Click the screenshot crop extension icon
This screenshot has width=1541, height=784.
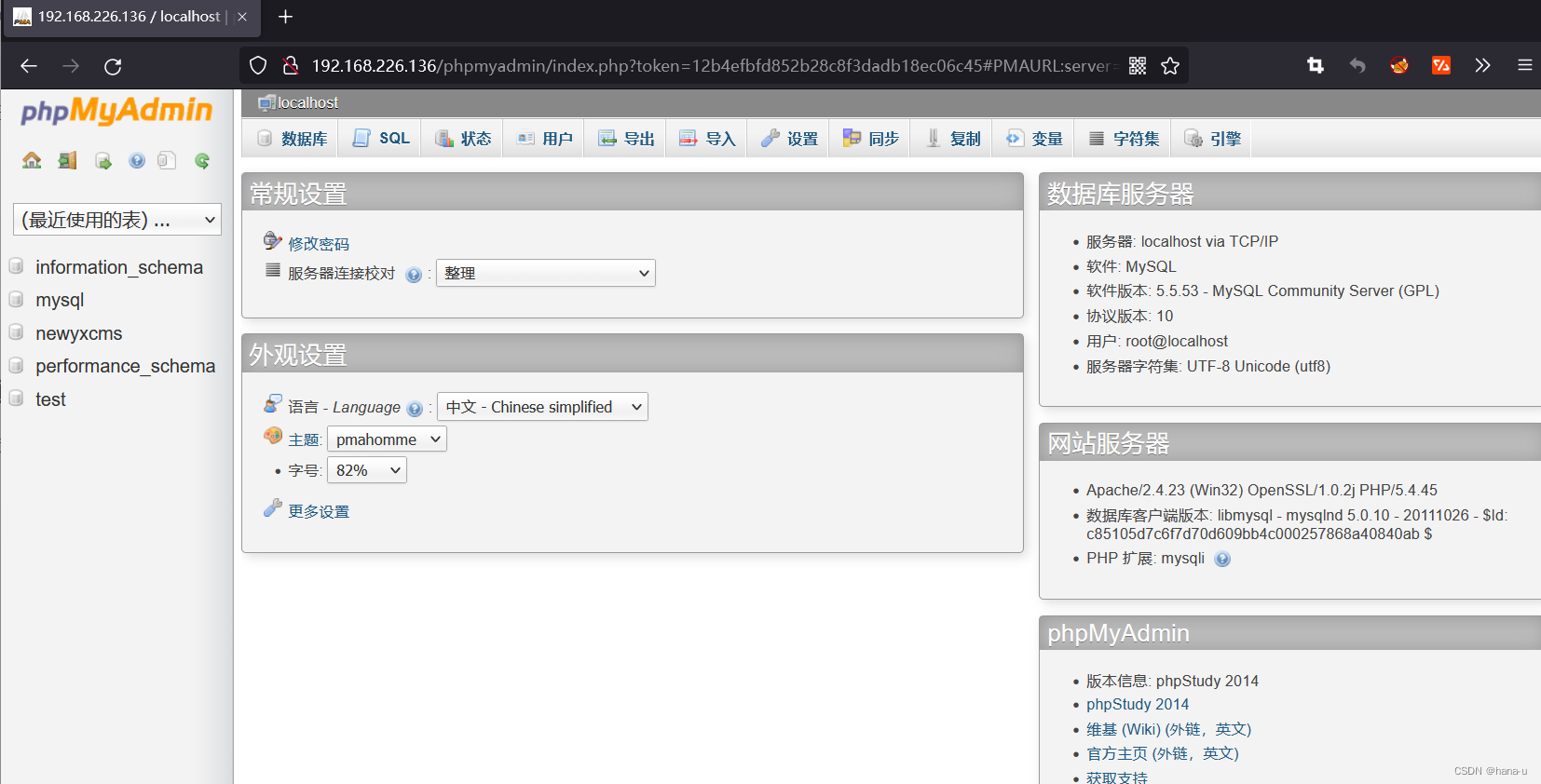coord(1316,65)
